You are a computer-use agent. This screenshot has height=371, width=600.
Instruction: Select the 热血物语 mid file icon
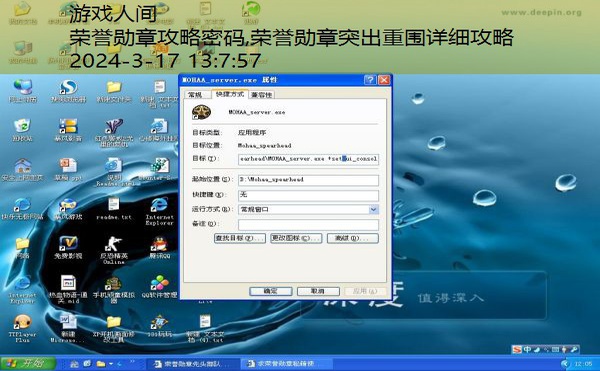tap(68, 290)
